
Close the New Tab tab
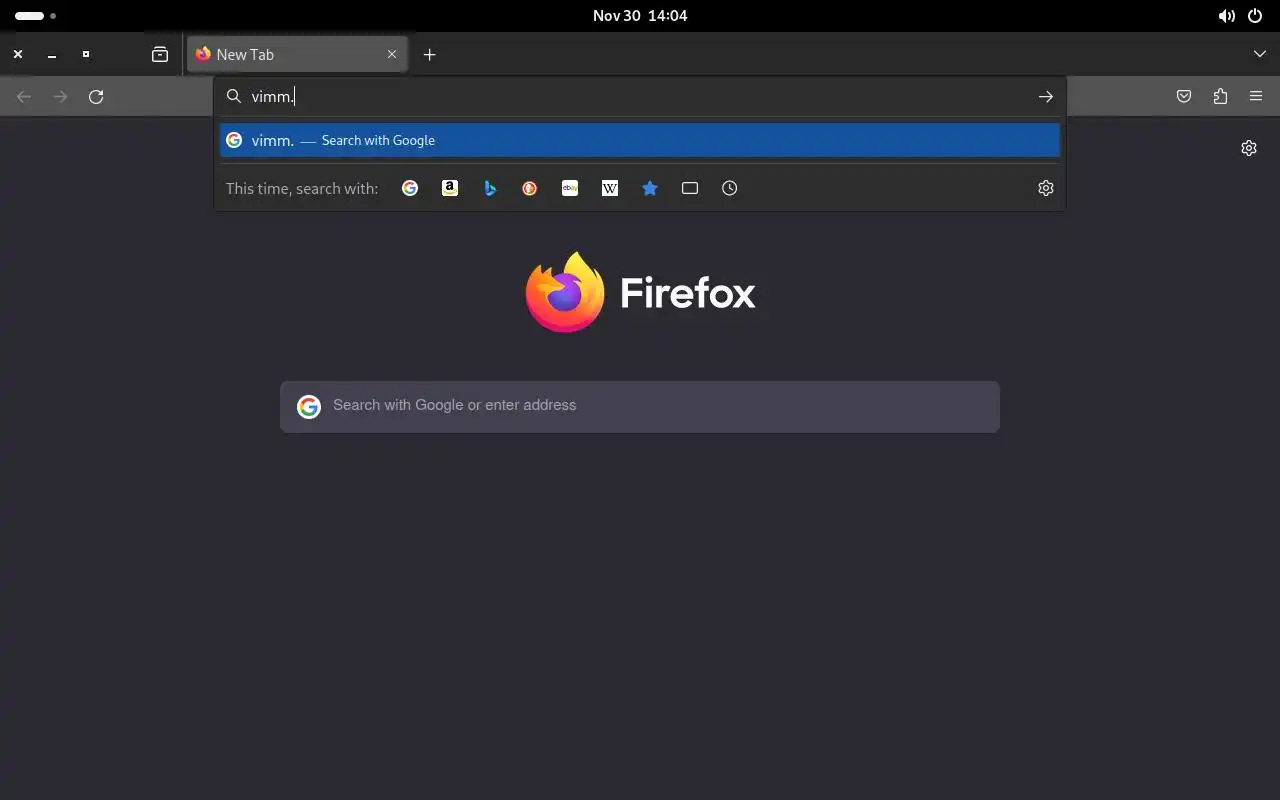(392, 55)
